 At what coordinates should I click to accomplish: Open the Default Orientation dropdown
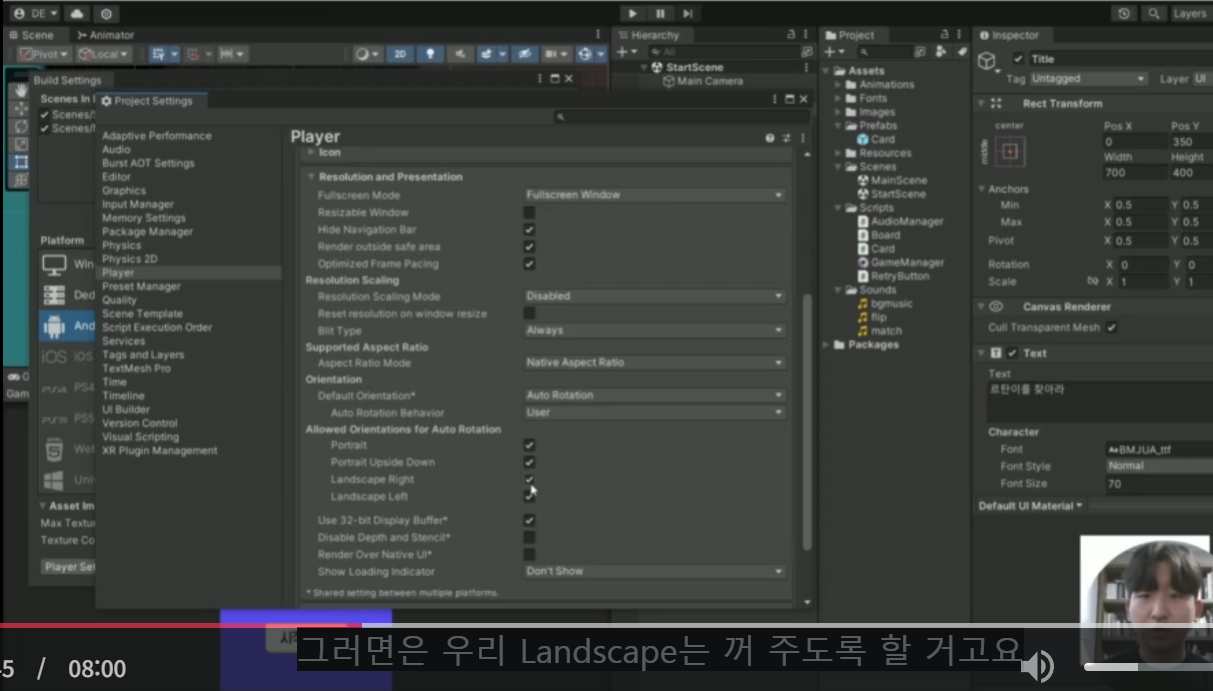point(654,395)
